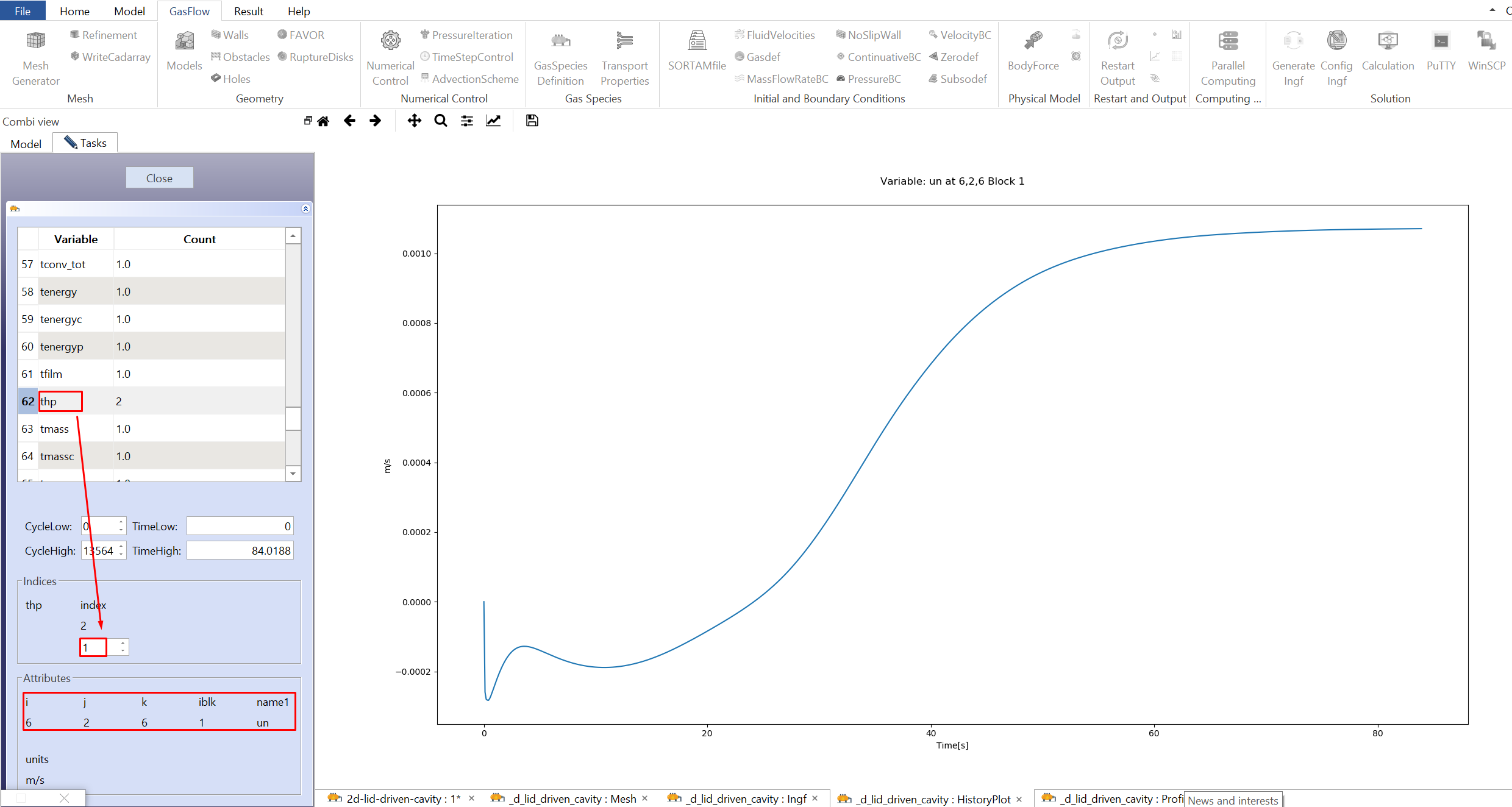Select the tmass row in variable table

54,429
